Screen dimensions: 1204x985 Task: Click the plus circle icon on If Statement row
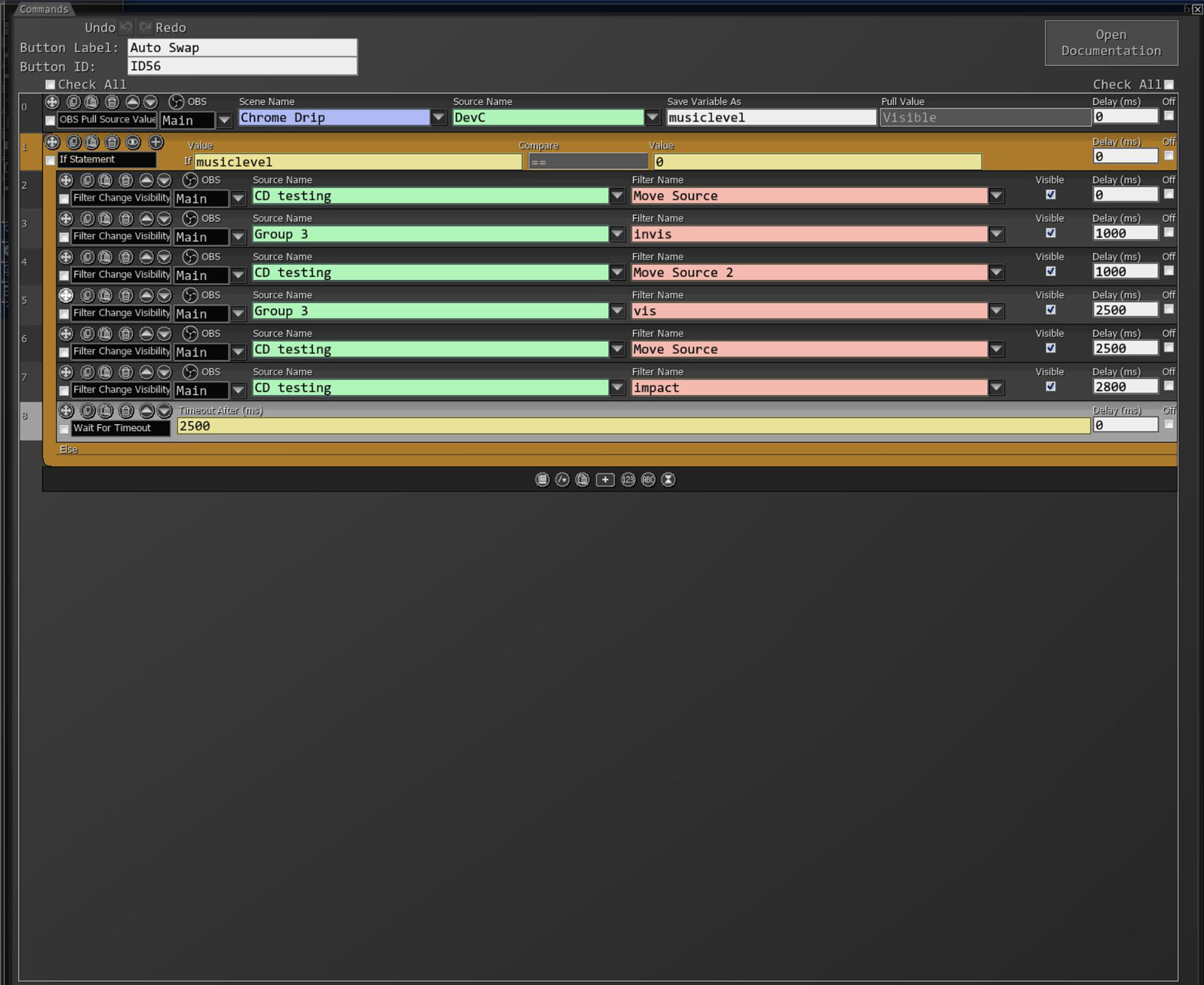156,142
